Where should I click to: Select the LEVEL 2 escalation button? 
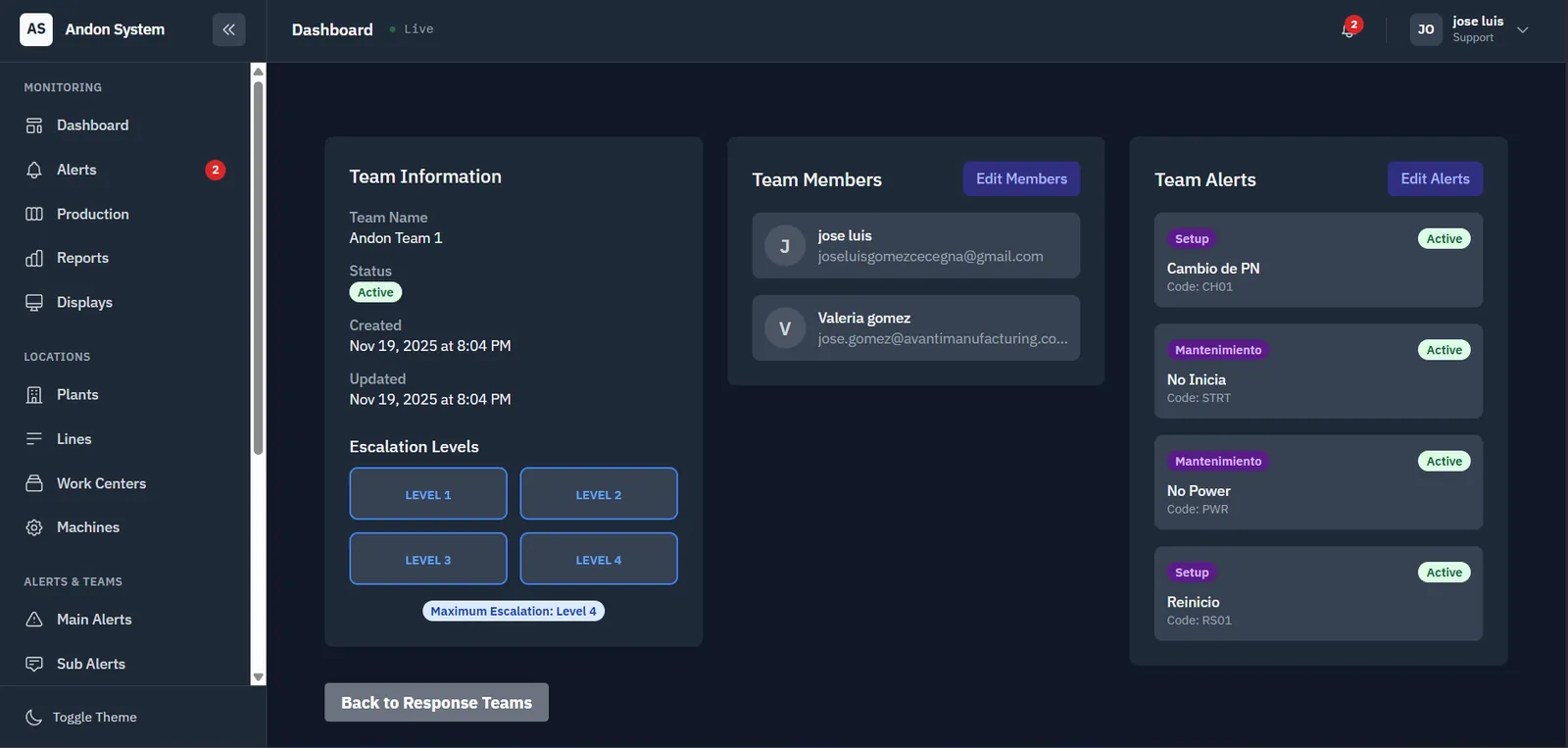(599, 494)
